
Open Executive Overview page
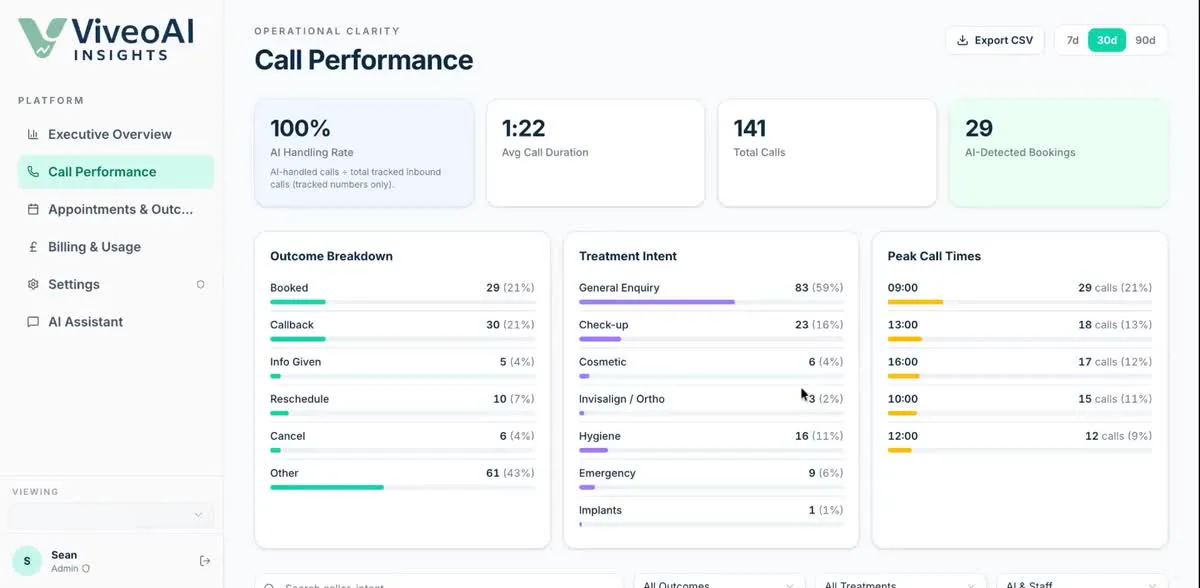[115, 134]
